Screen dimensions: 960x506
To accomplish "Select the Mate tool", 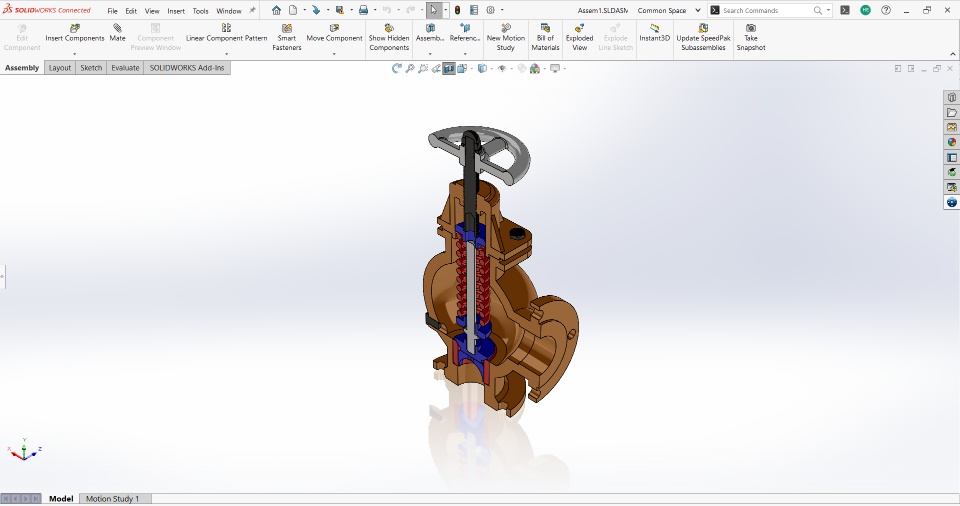I will click(x=118, y=33).
